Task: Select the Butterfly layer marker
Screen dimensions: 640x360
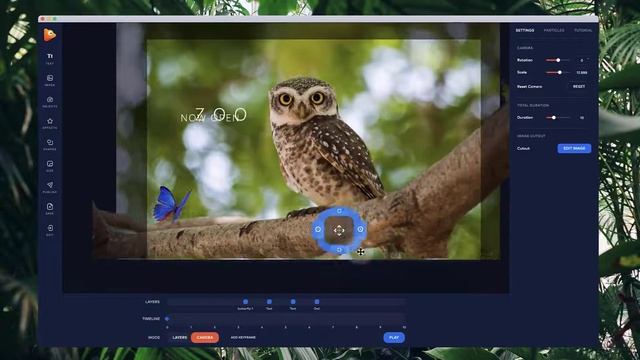Action: 245,302
